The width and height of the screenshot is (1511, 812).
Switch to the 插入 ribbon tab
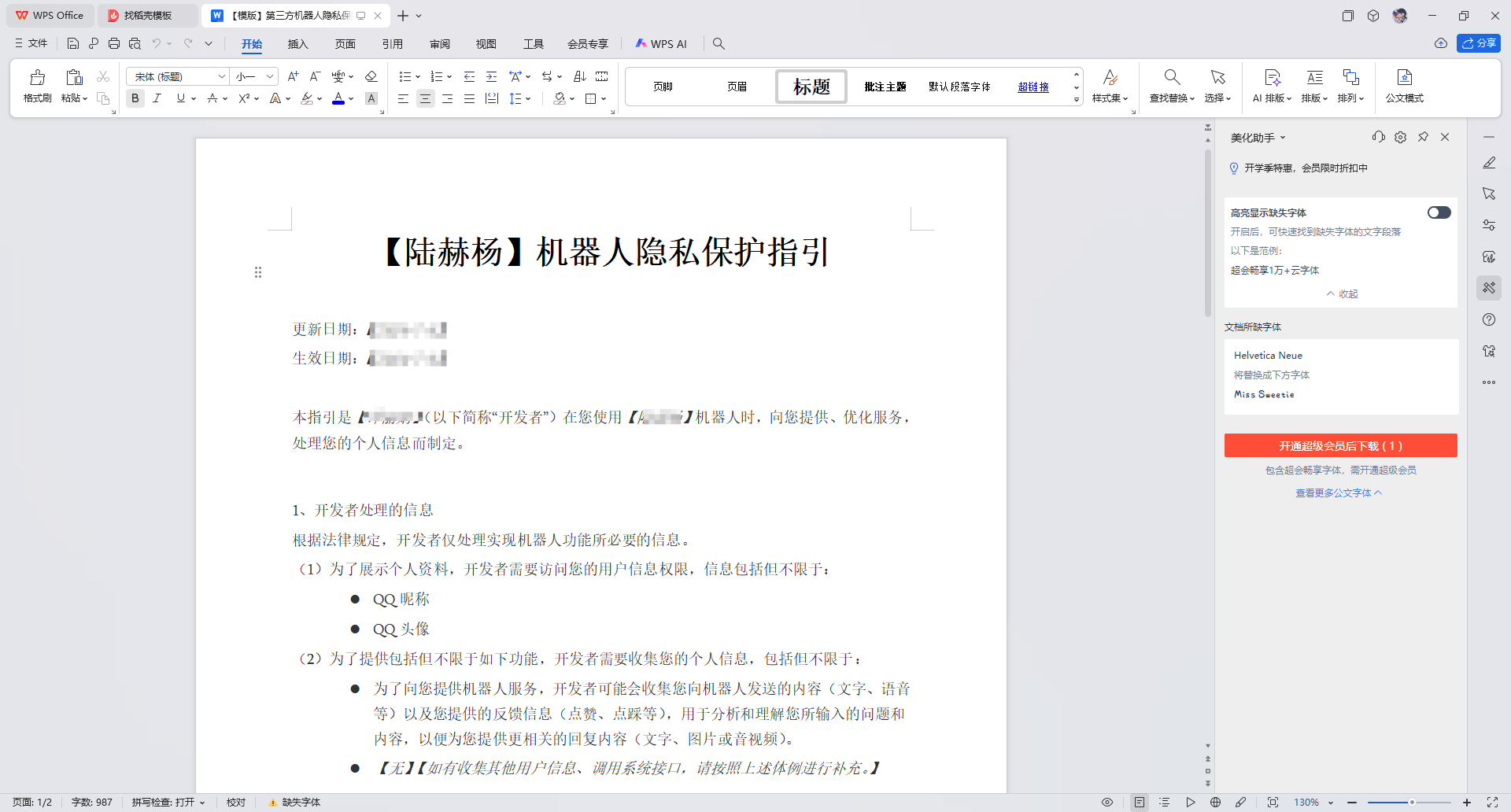click(297, 44)
